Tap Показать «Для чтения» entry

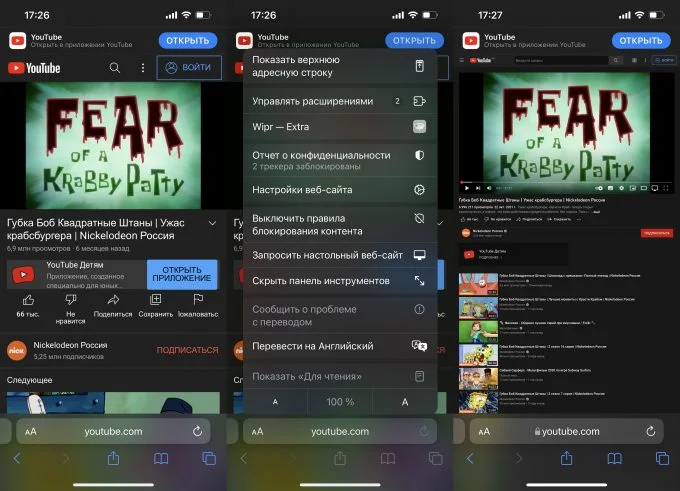pos(340,376)
